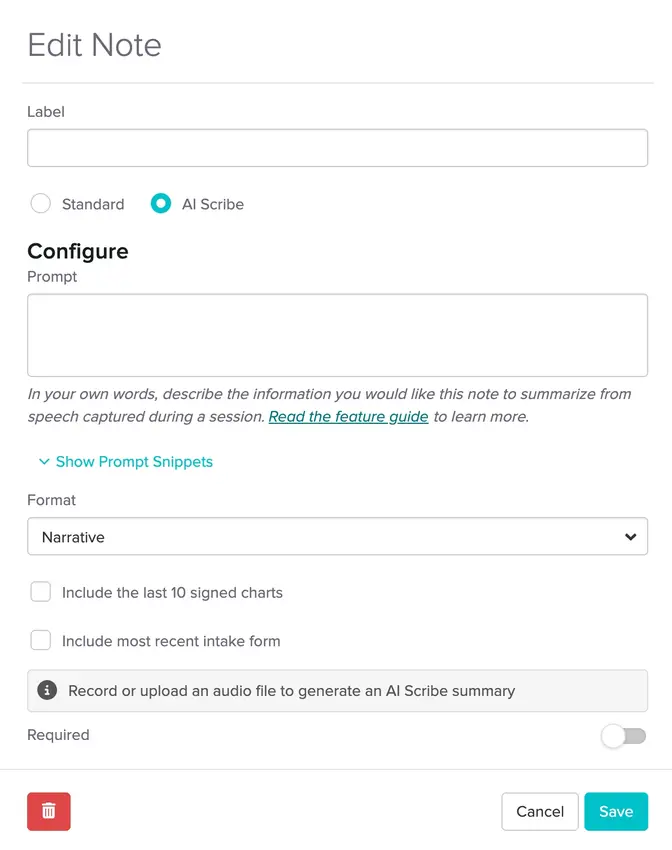This screenshot has height=850, width=672.
Task: Check Include most recent intake form
Action: (41, 640)
